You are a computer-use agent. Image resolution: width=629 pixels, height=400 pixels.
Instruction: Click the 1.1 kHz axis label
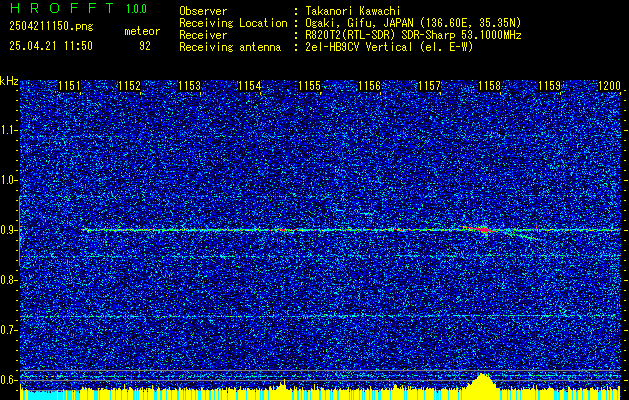click(8, 130)
